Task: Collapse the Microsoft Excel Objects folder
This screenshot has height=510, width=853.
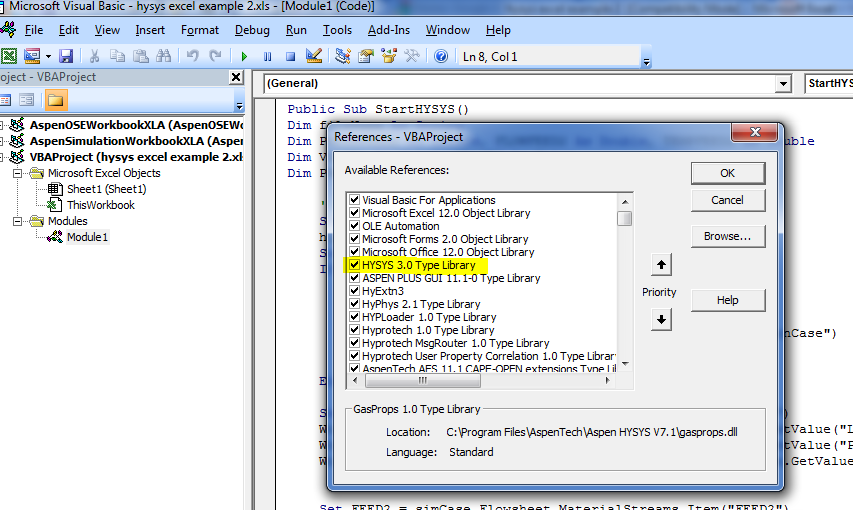Action: [17, 173]
